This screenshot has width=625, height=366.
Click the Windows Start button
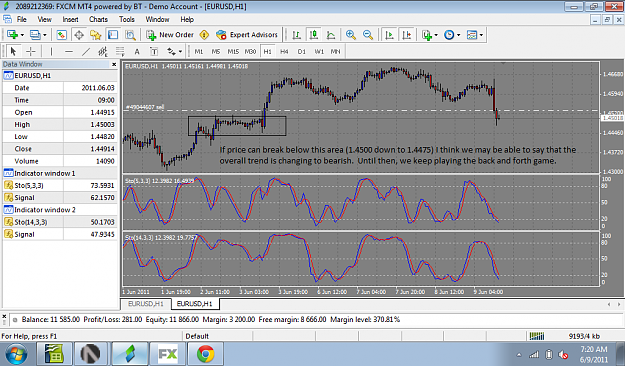(16, 354)
